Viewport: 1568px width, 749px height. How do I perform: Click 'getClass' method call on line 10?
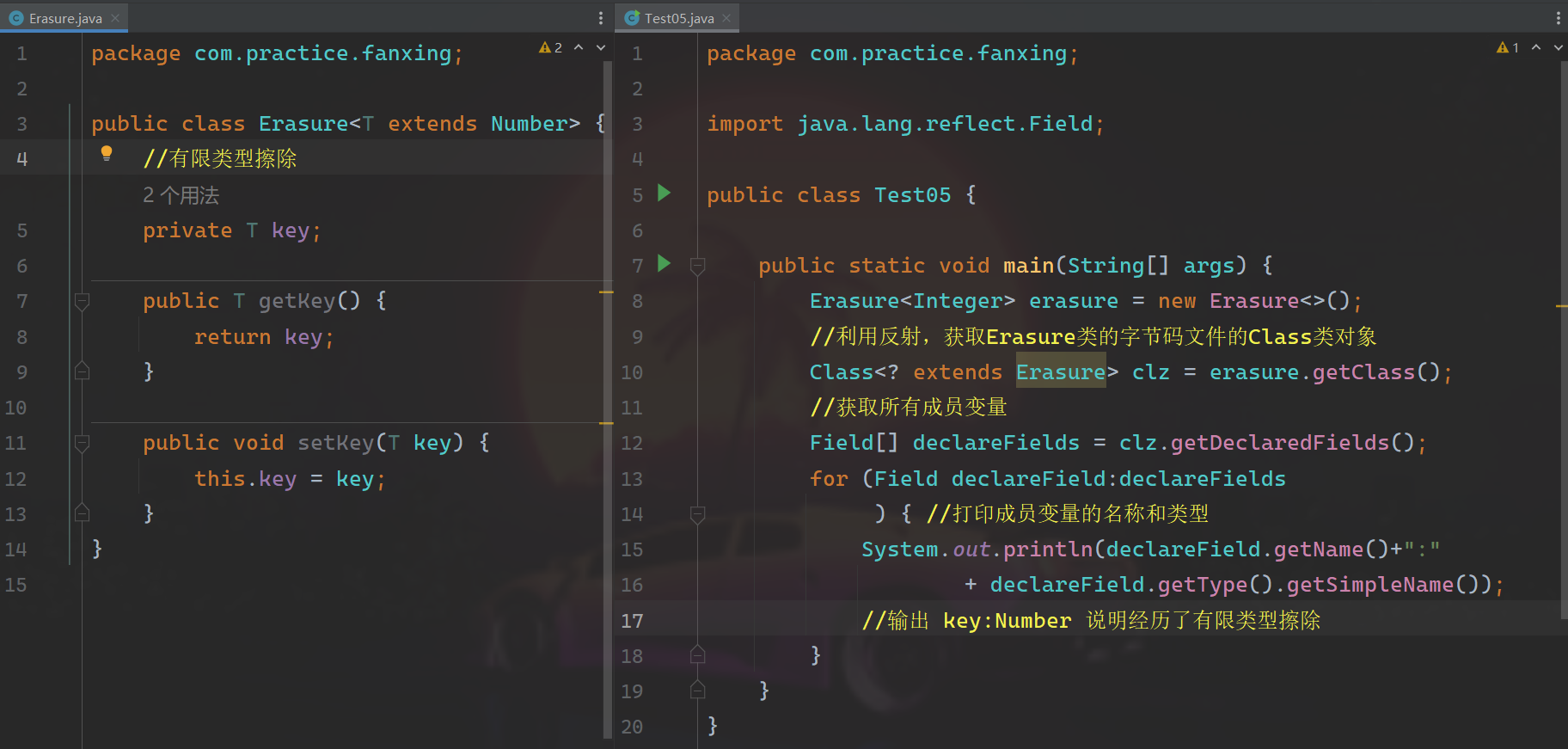point(1363,372)
